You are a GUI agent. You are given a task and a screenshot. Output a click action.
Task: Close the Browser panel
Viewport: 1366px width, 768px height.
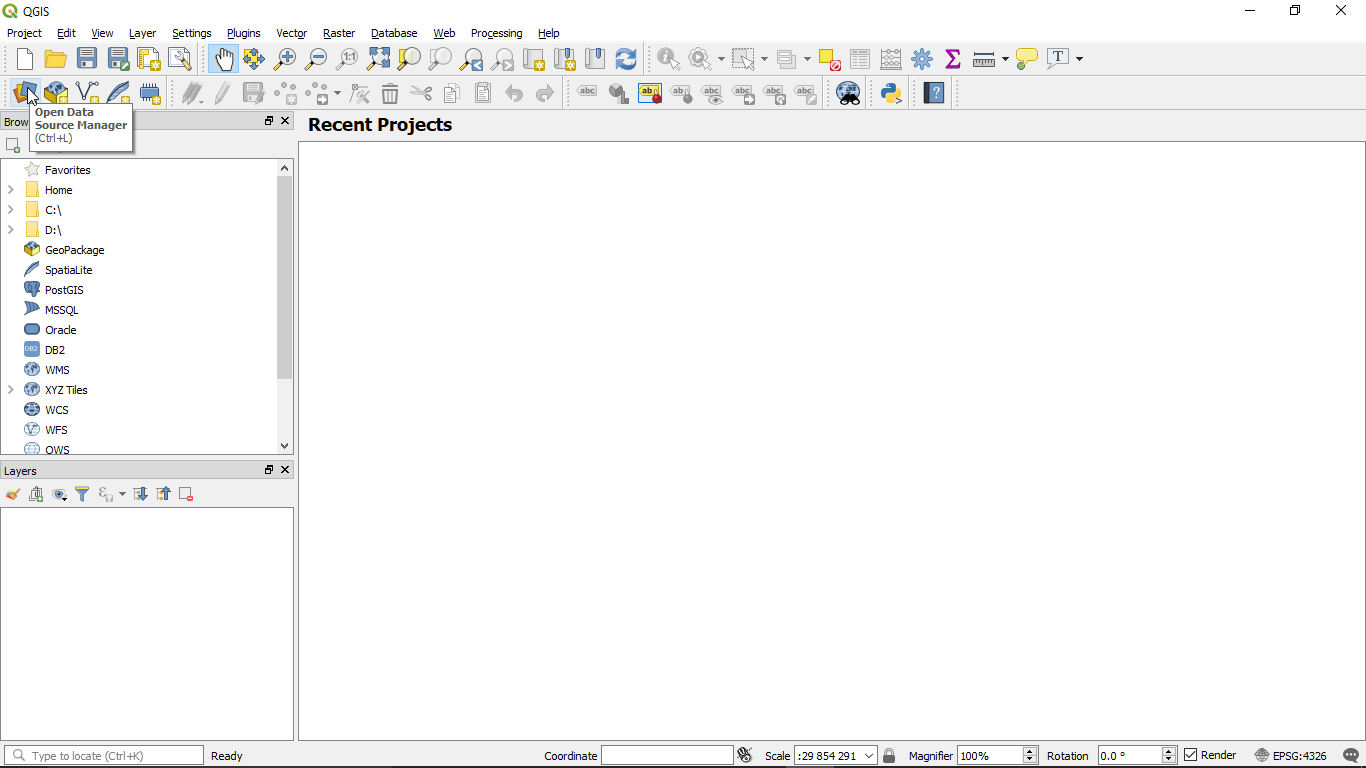[285, 121]
